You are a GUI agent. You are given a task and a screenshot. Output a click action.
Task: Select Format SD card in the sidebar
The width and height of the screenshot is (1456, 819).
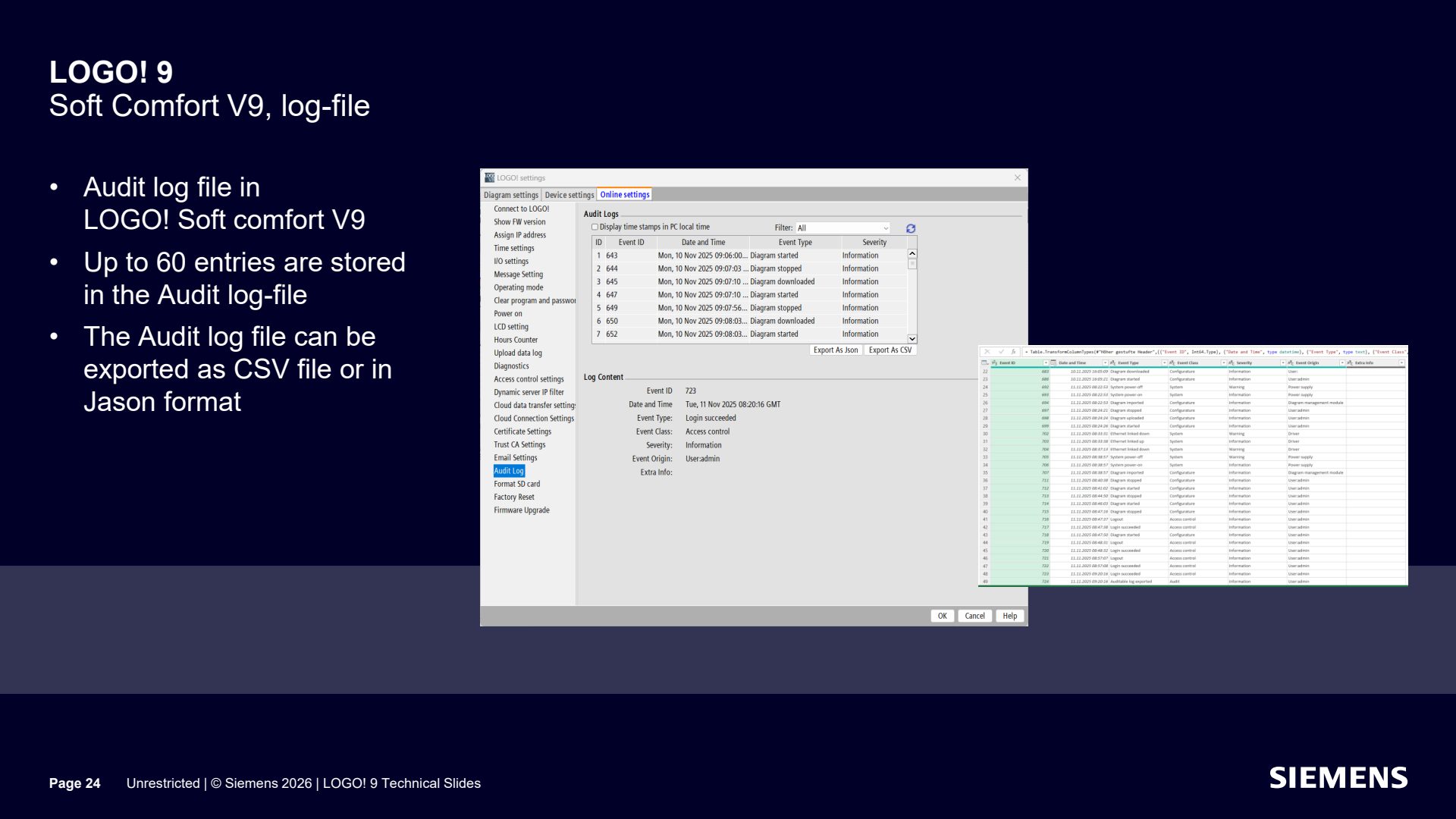coord(517,484)
